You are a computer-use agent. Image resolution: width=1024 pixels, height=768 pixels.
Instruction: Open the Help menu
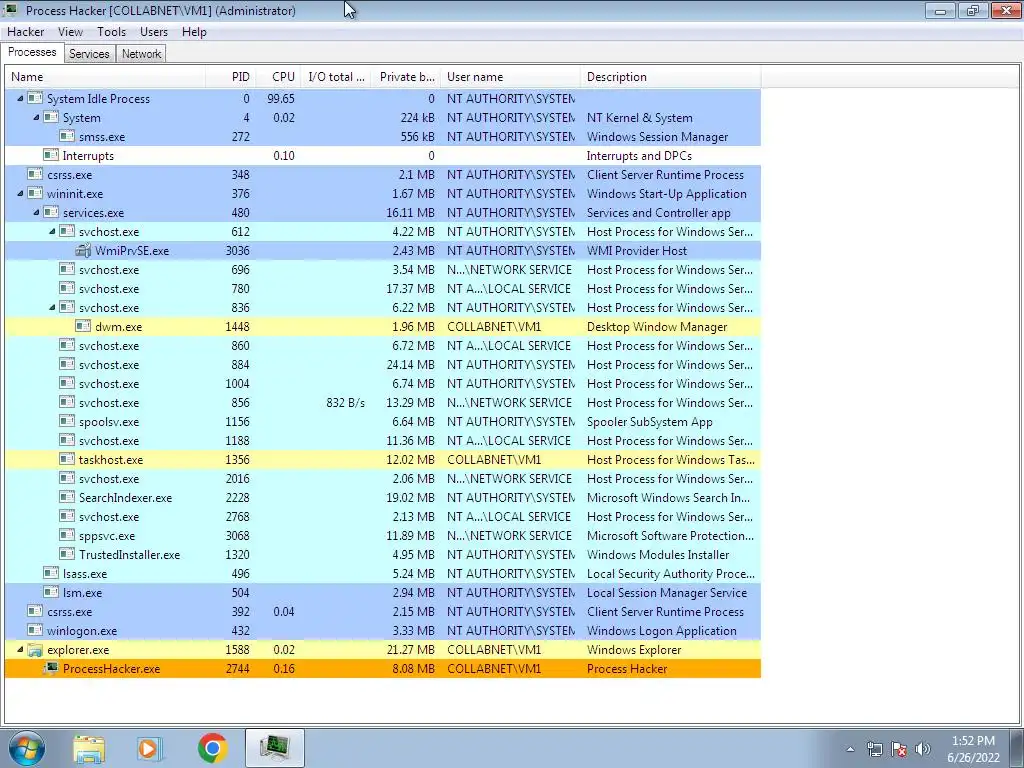point(194,32)
